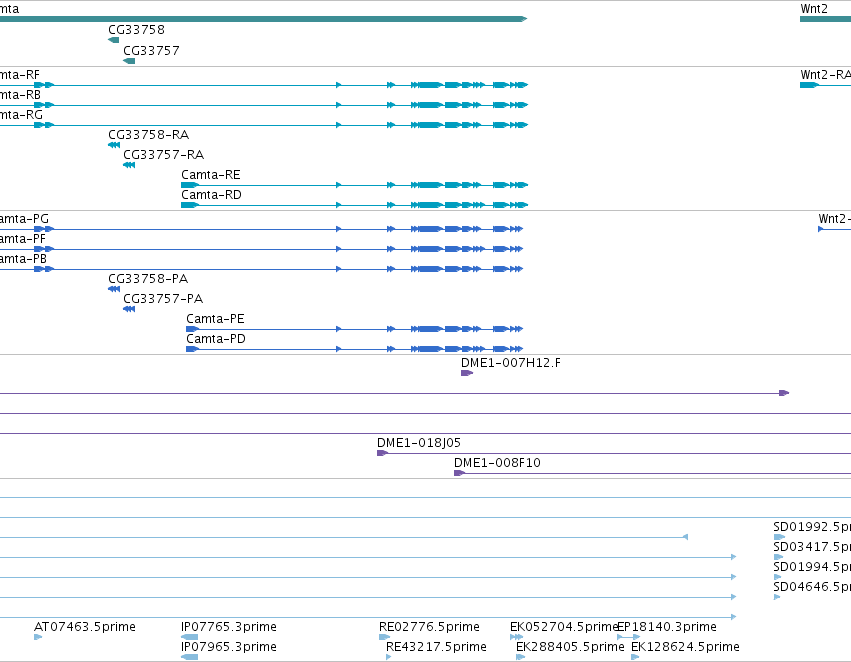This screenshot has width=851, height=662.
Task: Click the first exon of Camta-RB
Action: 39,105
